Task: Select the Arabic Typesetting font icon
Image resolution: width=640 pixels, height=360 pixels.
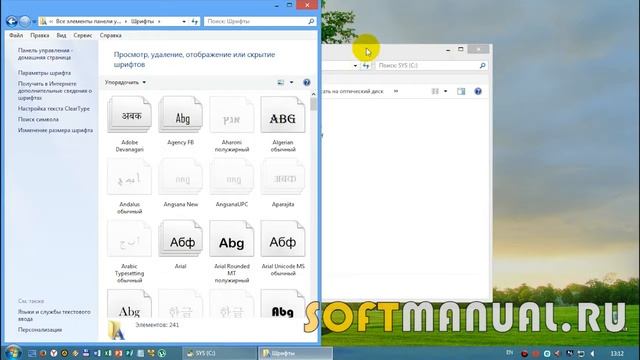Action: pyautogui.click(x=129, y=239)
